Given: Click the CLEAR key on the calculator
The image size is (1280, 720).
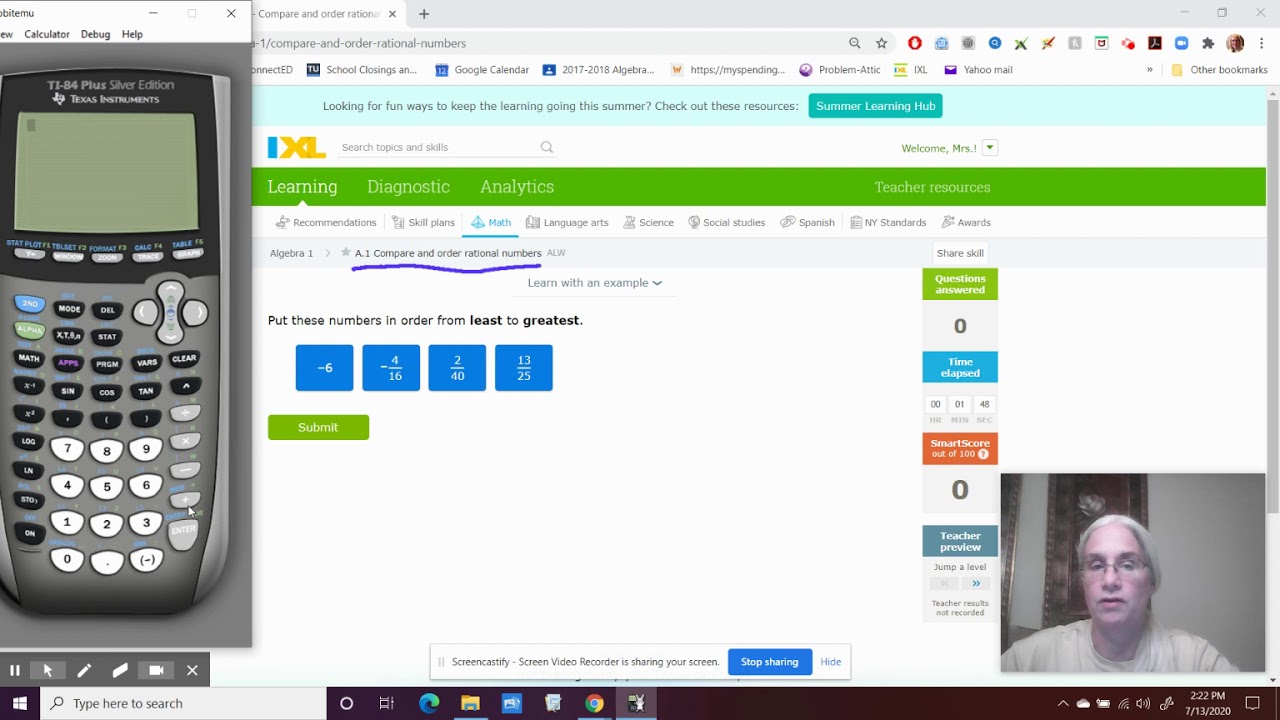Looking at the screenshot, I should 184,358.
